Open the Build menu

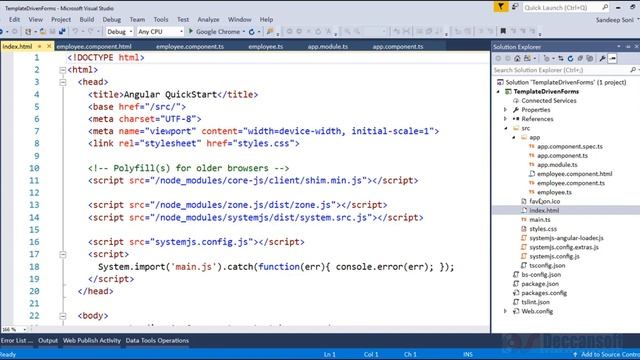87,19
